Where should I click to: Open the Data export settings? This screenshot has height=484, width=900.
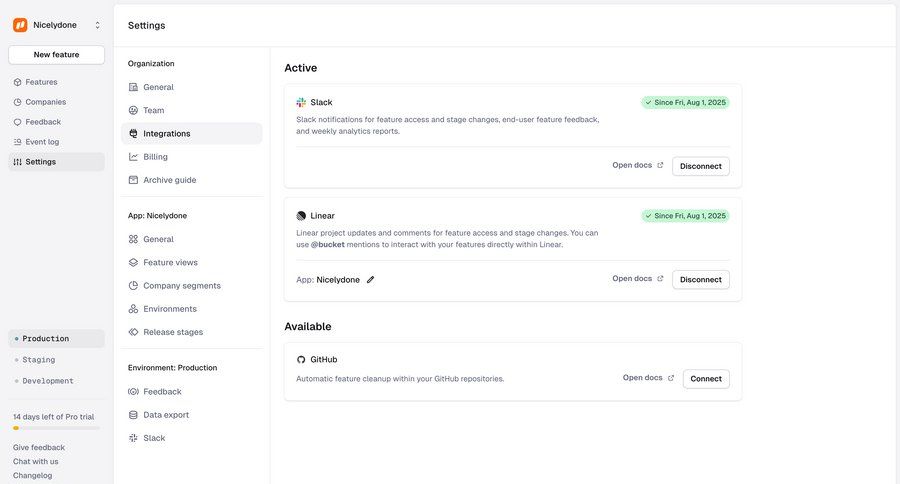coord(192,415)
